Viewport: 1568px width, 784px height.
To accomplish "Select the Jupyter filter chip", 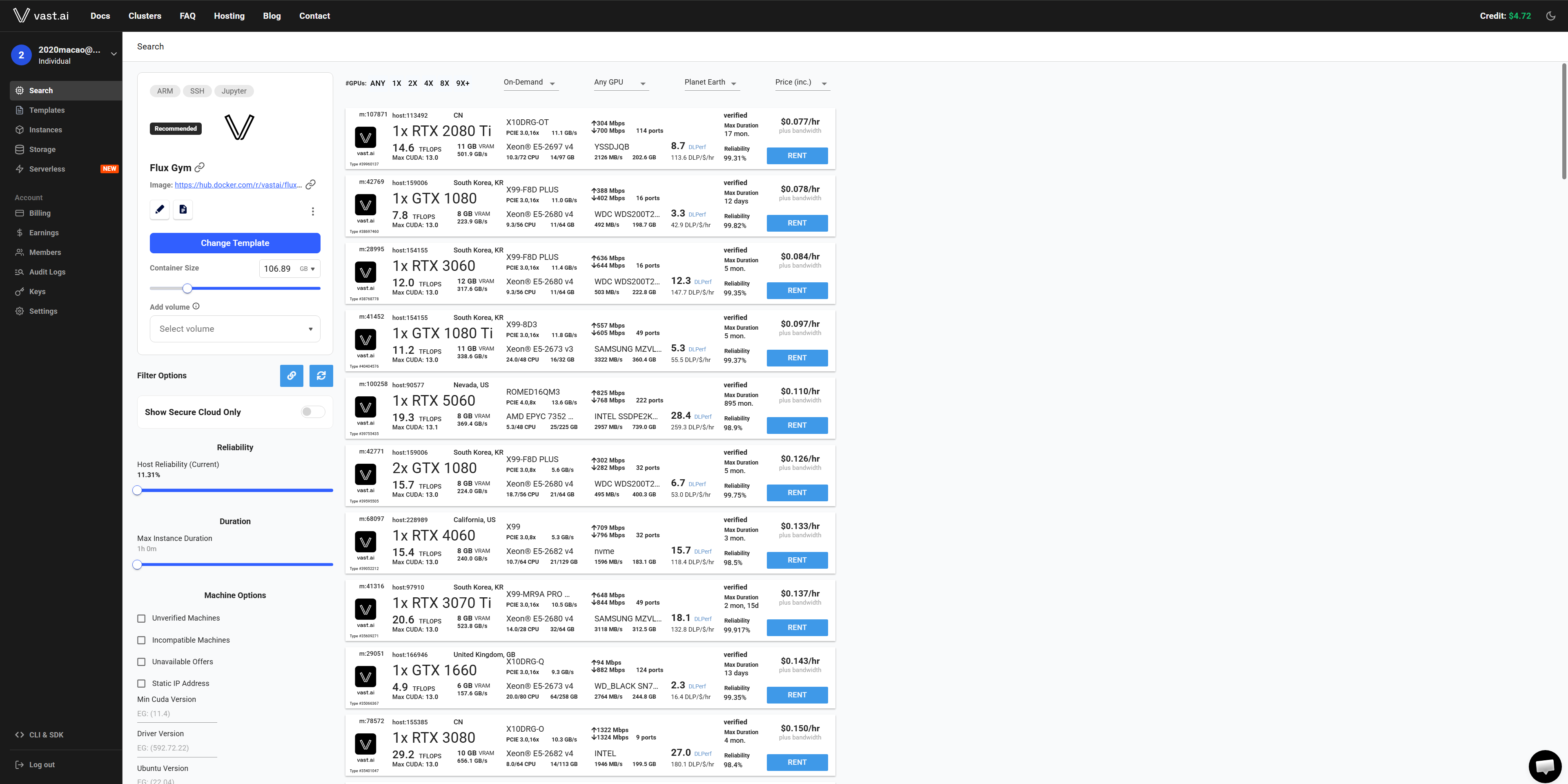I will click(x=234, y=91).
